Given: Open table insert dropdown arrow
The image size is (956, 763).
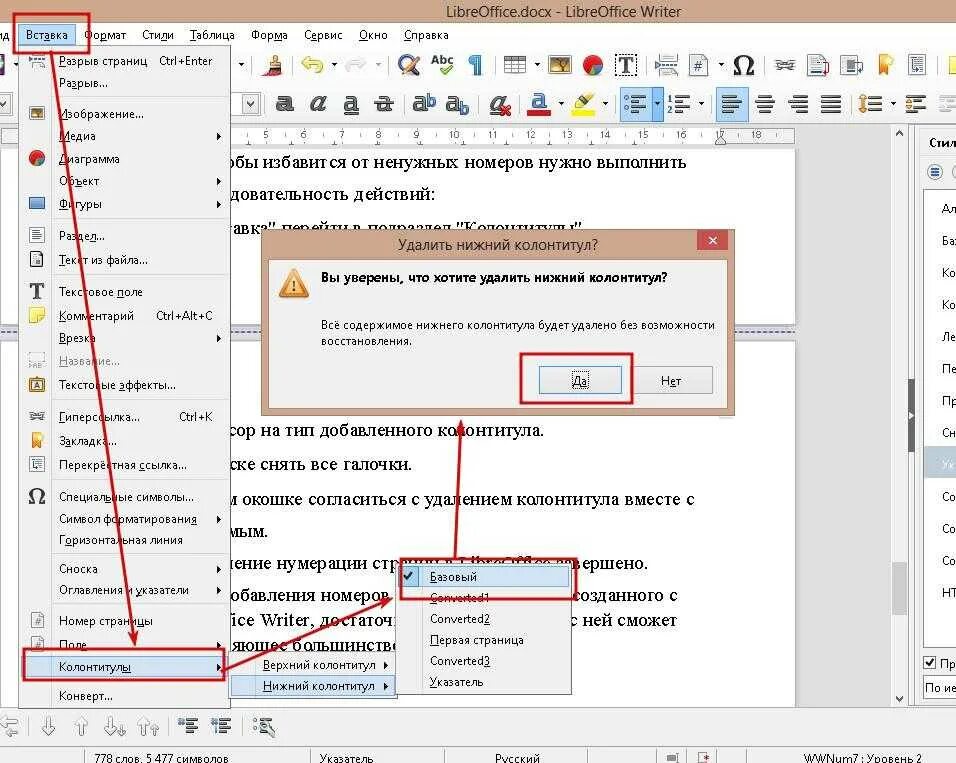Looking at the screenshot, I should click(537, 65).
